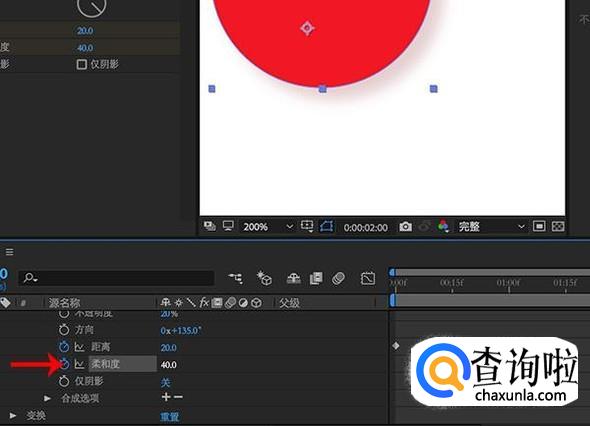The image size is (590, 426).
Task: Expand the 变换 transform group
Action: [x=13, y=415]
